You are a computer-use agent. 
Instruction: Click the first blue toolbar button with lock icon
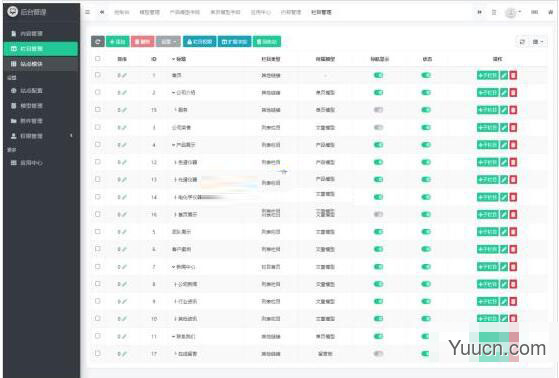click(x=199, y=42)
